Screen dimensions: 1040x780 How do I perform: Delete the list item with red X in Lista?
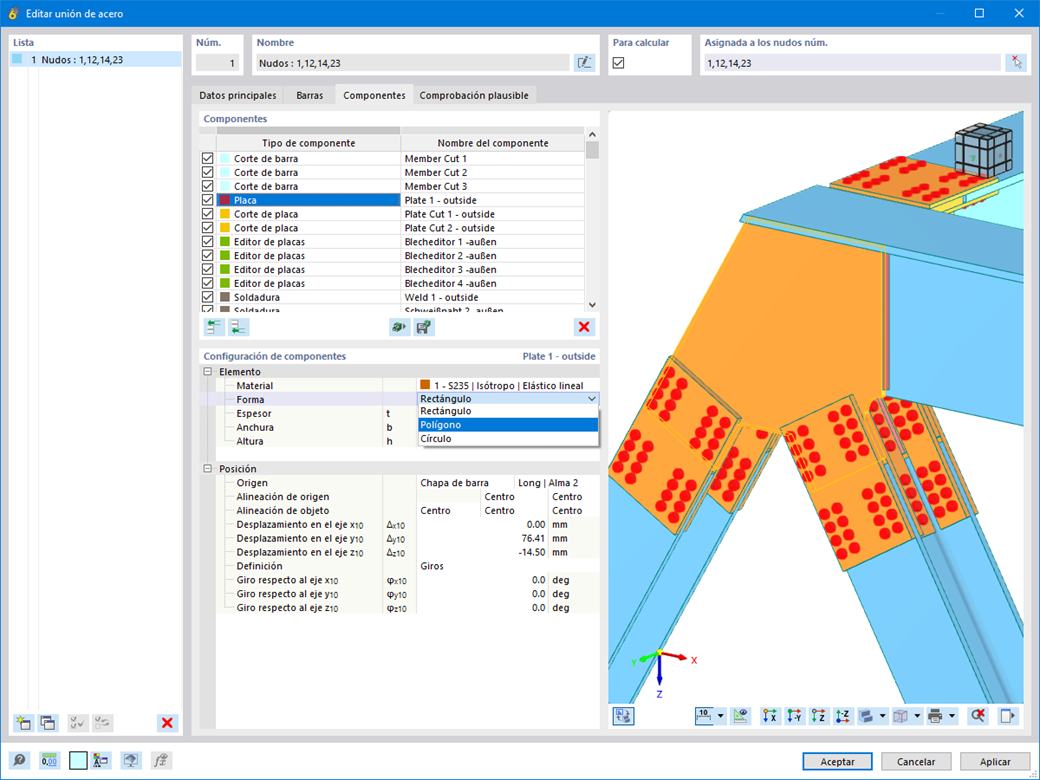168,723
